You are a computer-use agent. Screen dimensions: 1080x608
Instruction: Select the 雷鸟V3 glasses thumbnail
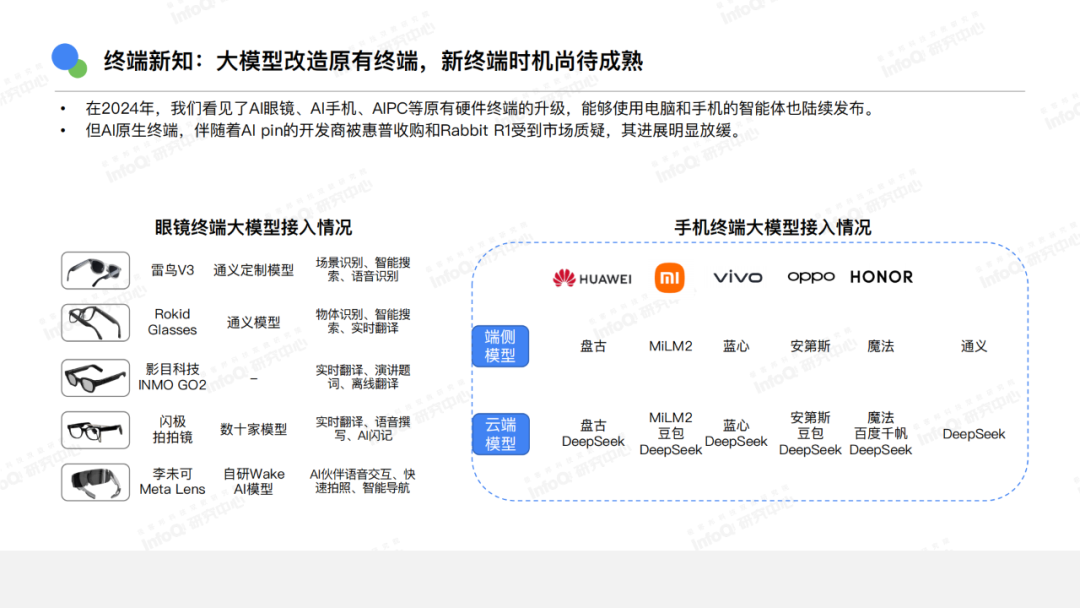click(x=95, y=271)
